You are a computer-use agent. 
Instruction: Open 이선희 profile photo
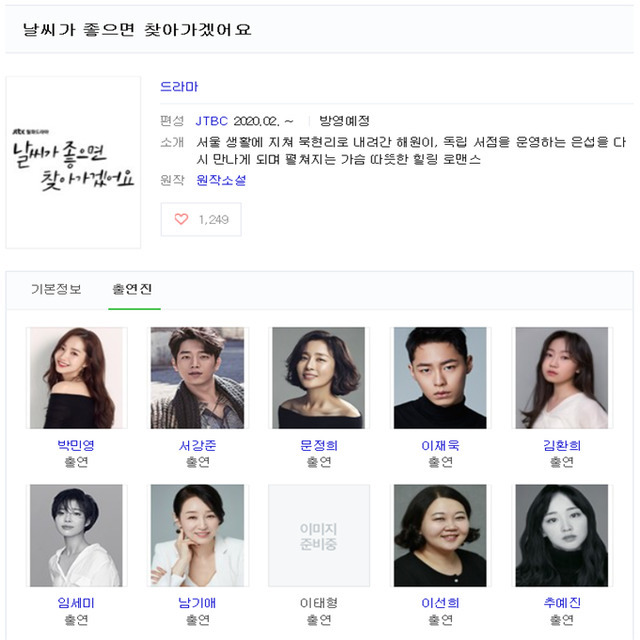click(440, 536)
